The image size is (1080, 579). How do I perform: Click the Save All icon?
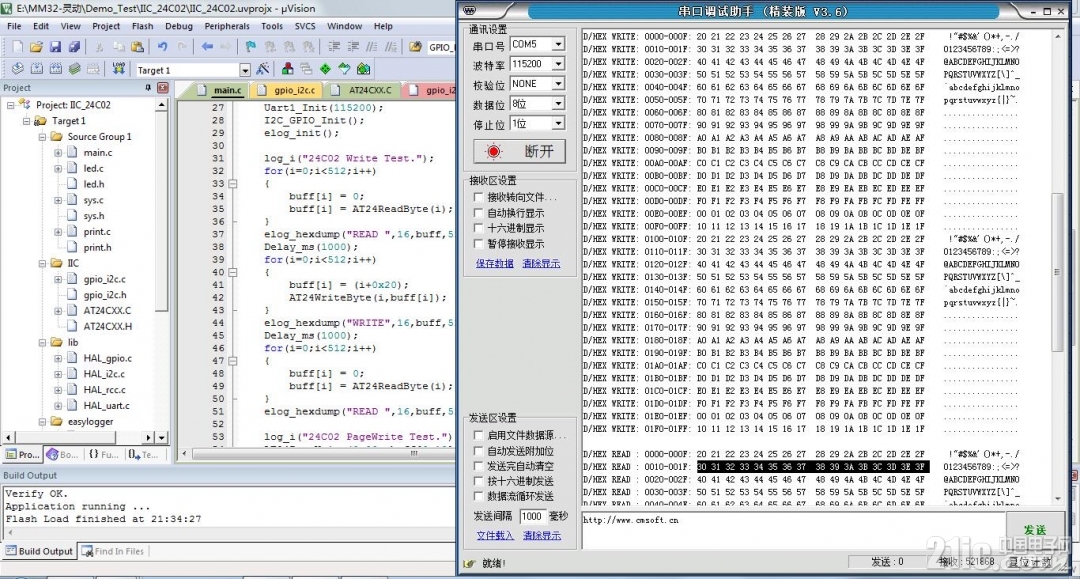(x=74, y=47)
